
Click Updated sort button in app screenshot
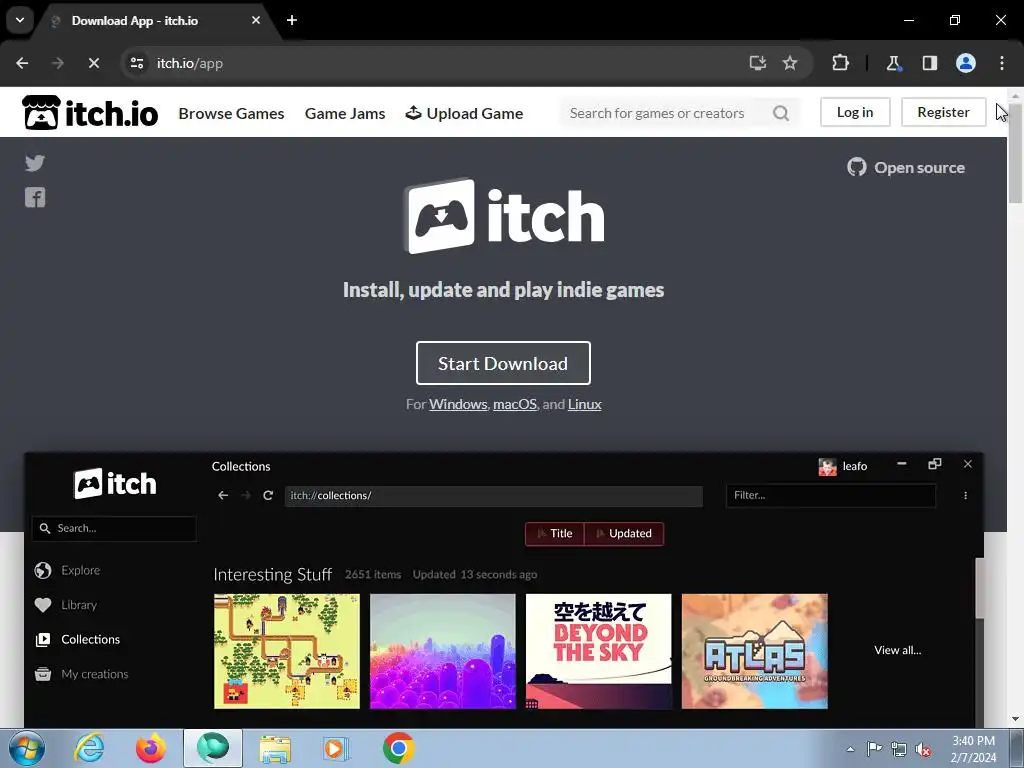[x=624, y=534]
